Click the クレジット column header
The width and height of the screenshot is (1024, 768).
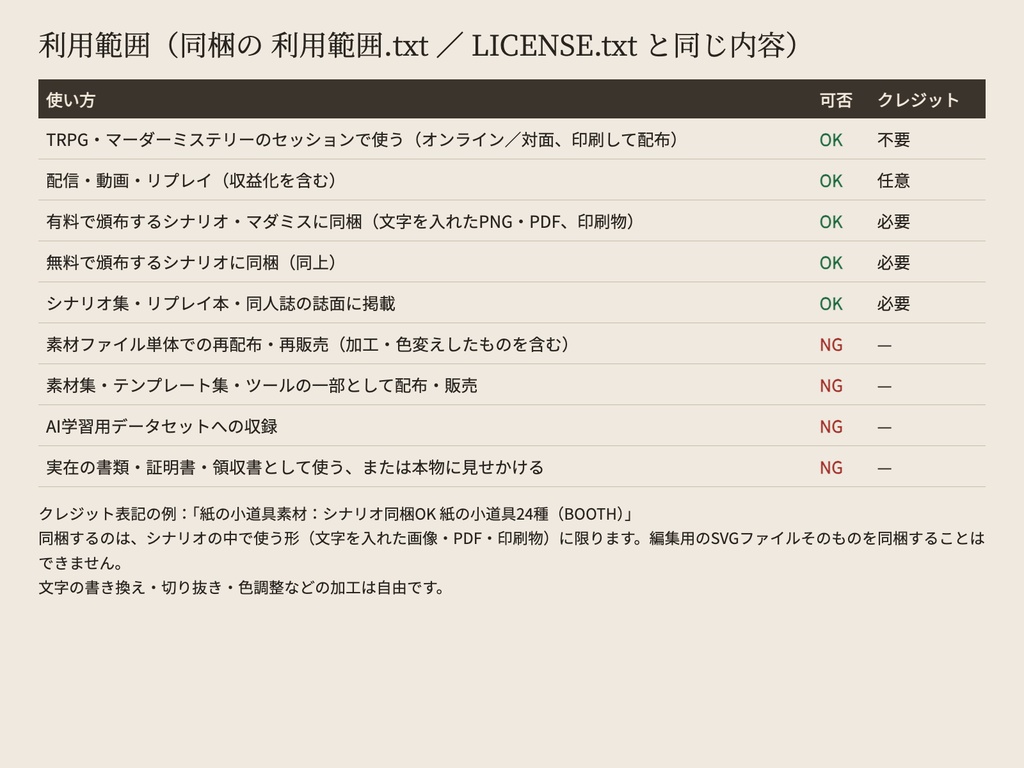(x=918, y=100)
